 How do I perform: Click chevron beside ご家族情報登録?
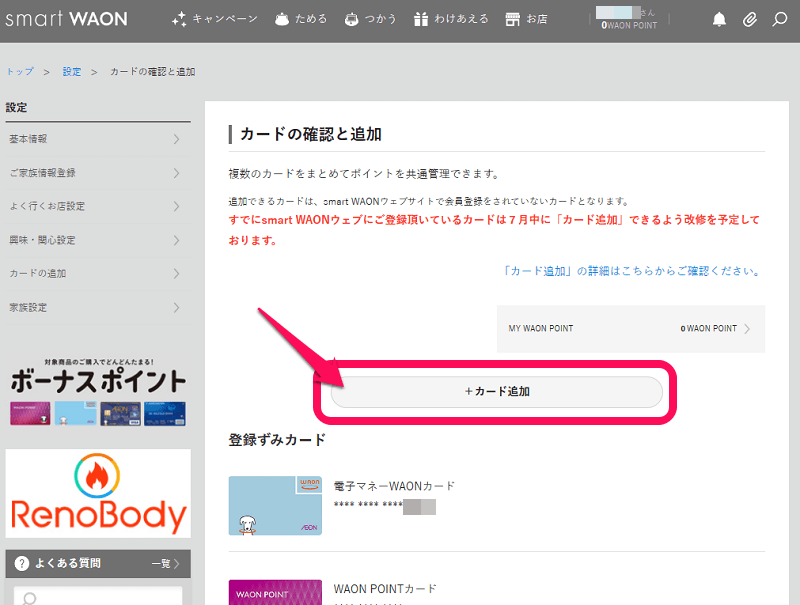click(177, 173)
